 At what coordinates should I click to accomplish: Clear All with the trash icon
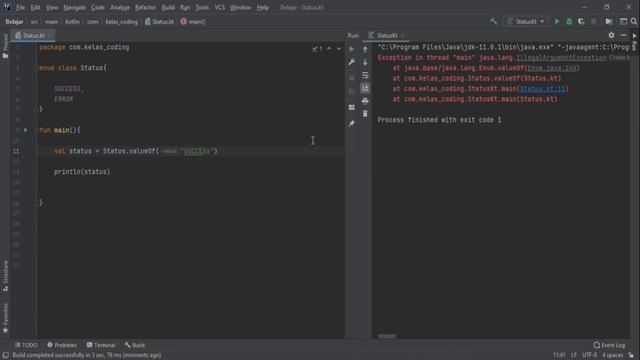point(365,113)
